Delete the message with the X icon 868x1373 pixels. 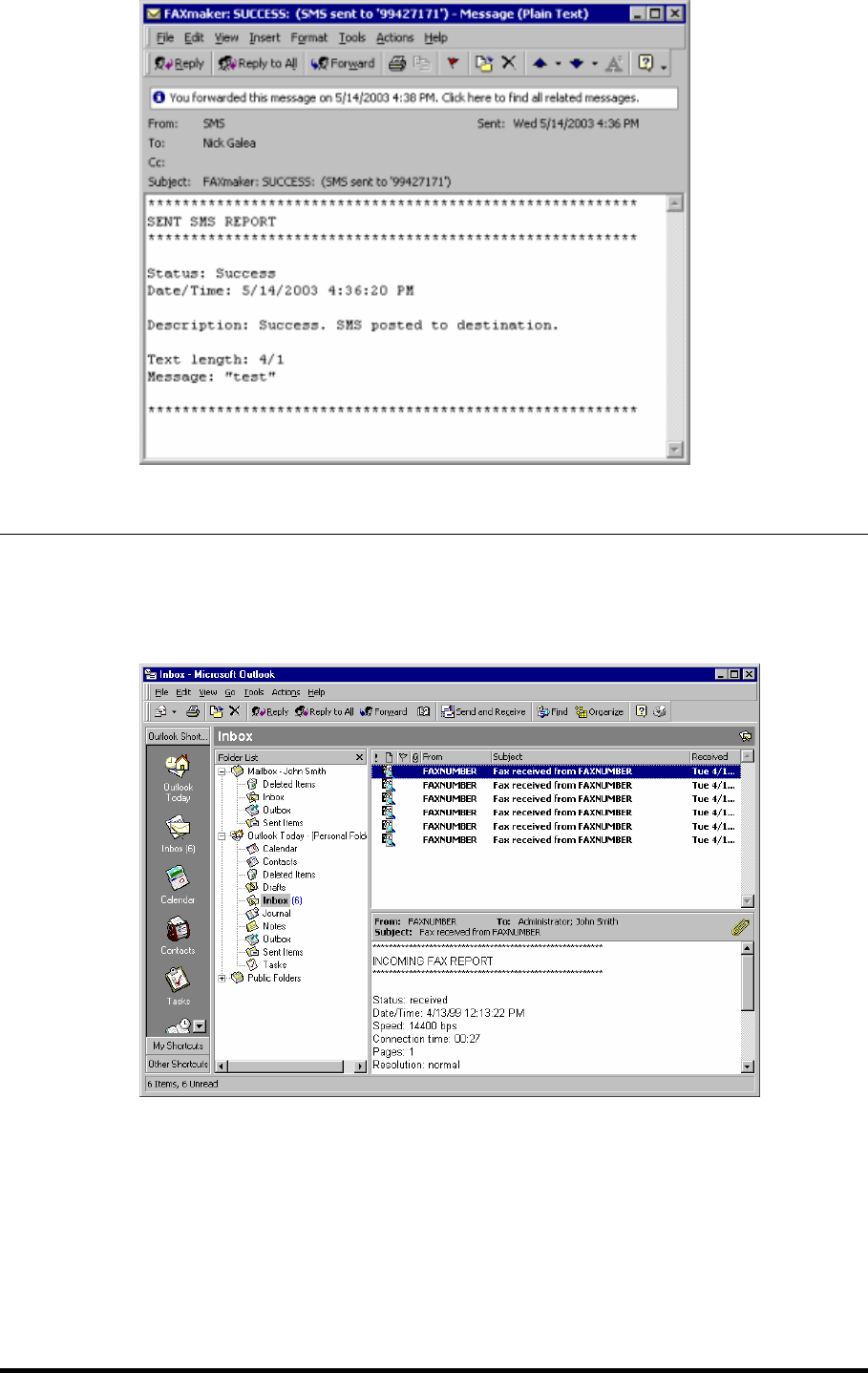tap(509, 63)
